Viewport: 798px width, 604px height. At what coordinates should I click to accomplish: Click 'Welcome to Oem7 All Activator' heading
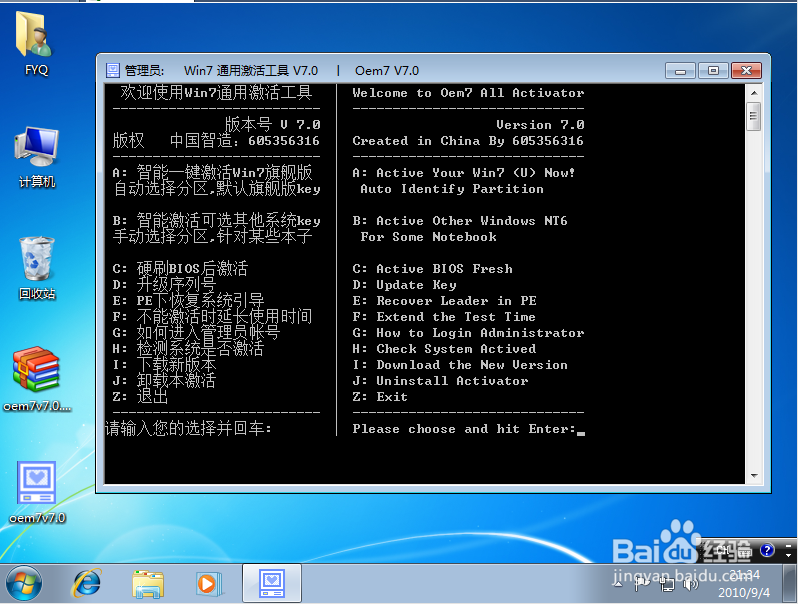pos(468,93)
